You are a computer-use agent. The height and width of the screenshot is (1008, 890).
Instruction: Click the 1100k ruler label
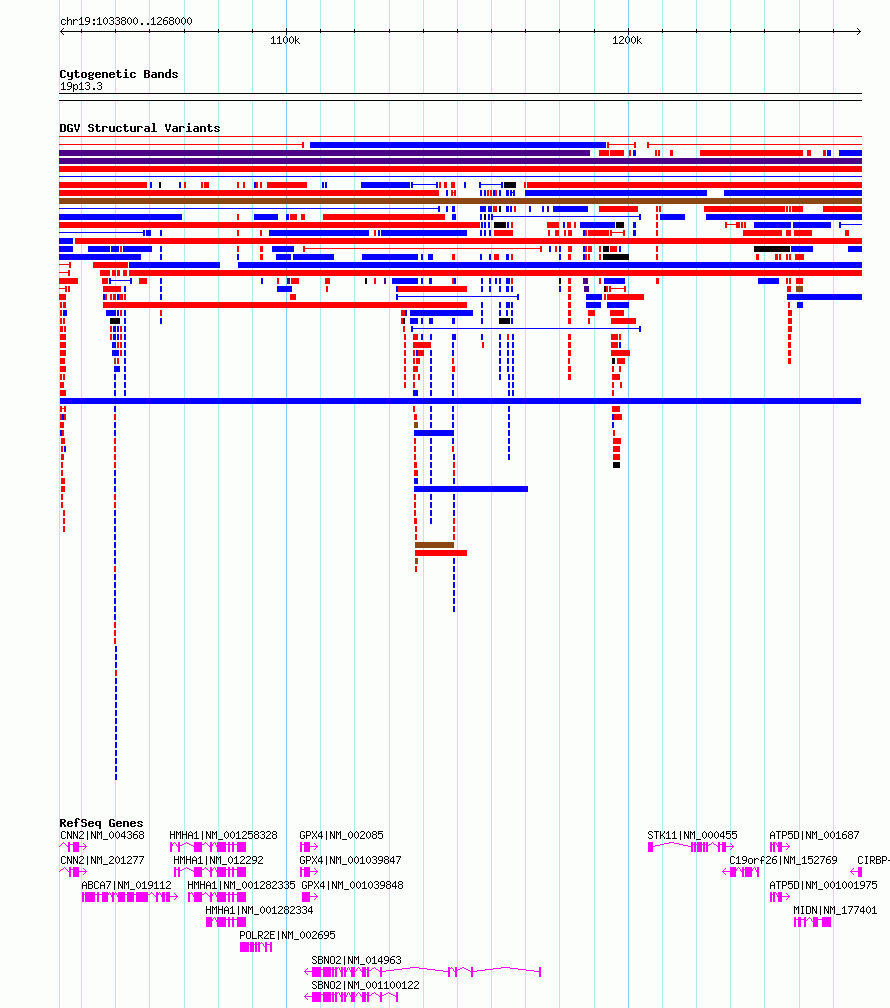pos(285,40)
